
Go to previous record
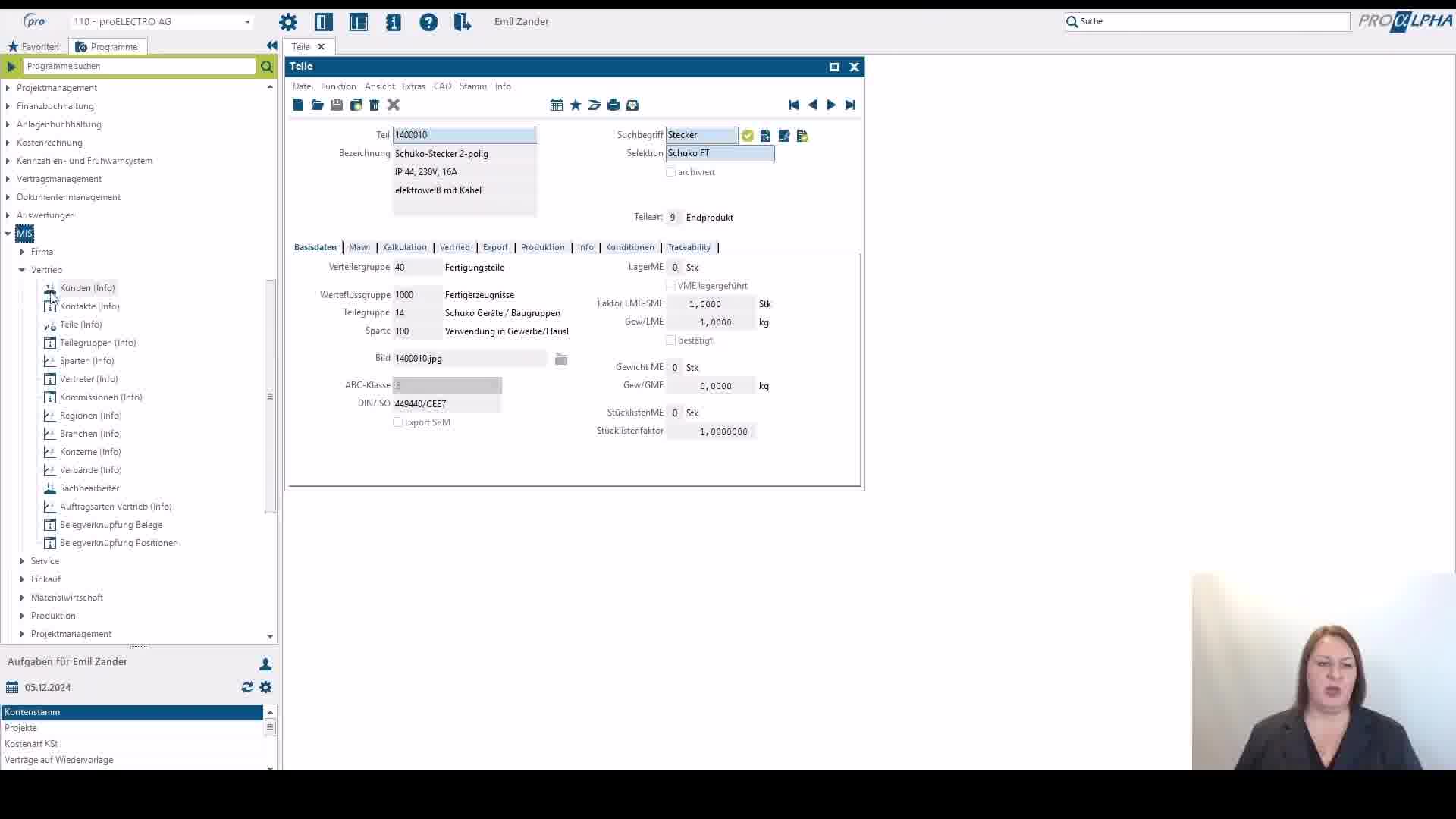tap(812, 105)
